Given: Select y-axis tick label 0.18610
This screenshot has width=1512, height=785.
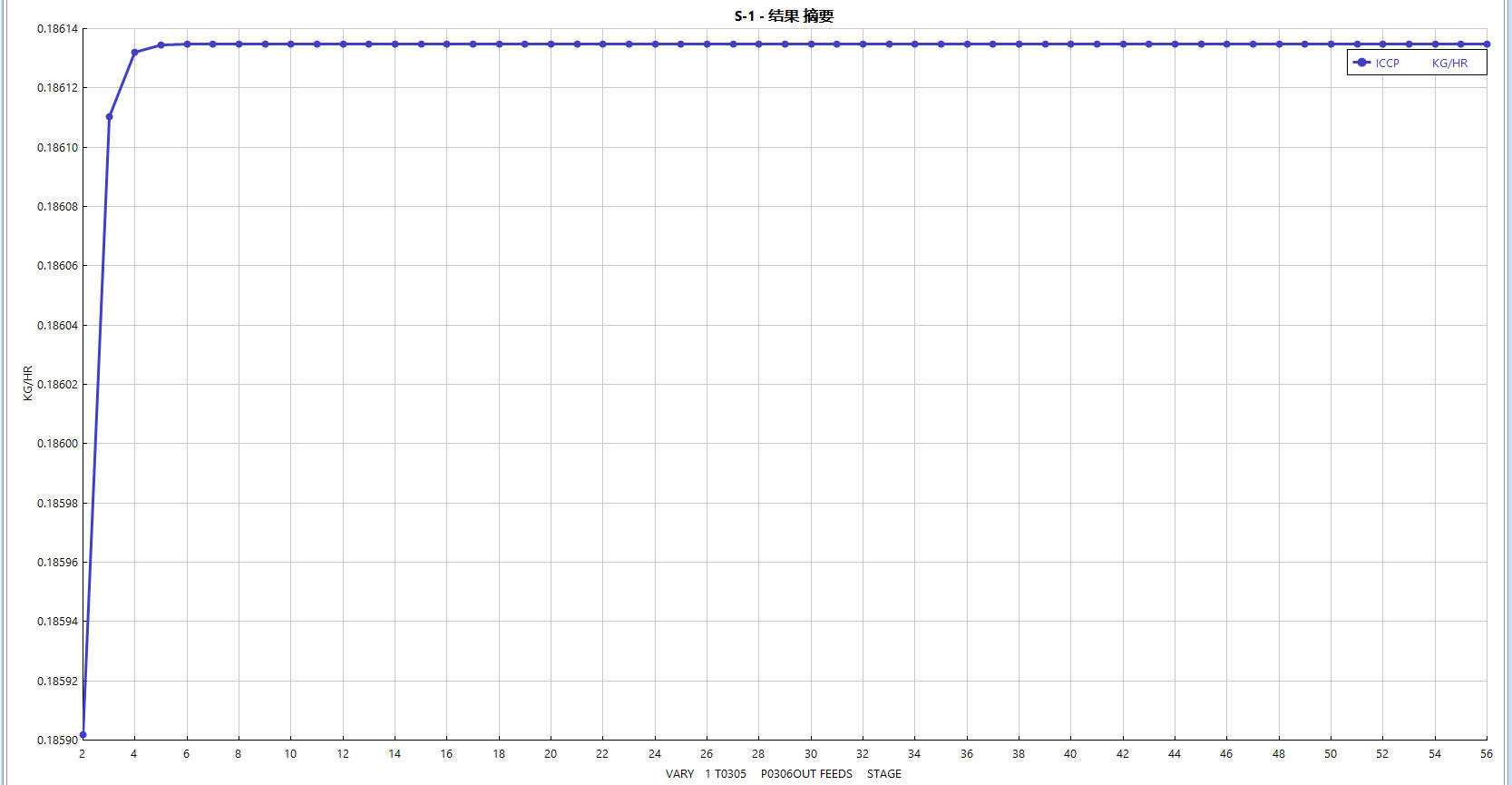Looking at the screenshot, I should coord(57,148).
